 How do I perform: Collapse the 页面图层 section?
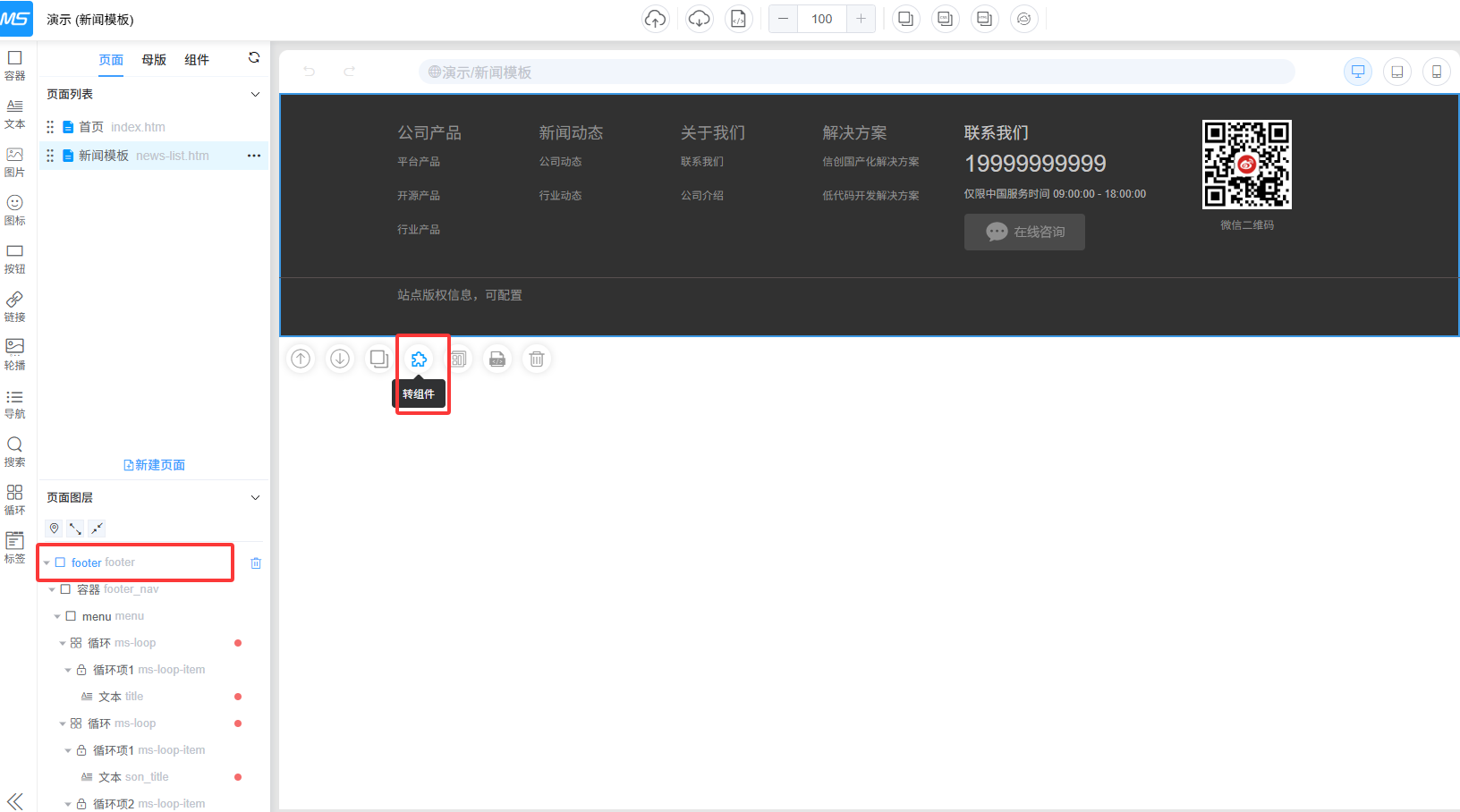point(255,497)
